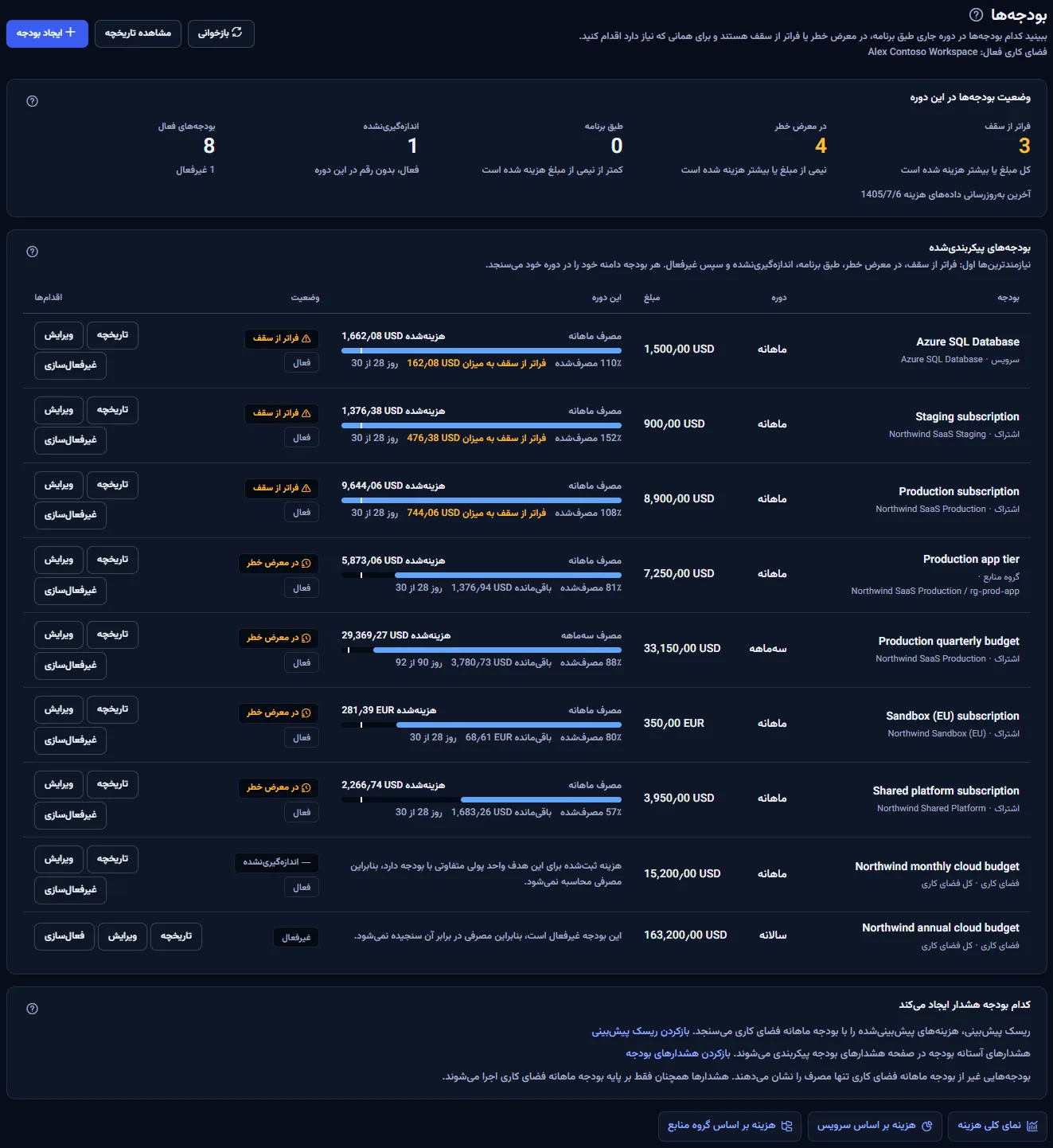
Task: Click the بودجه column header
Action: coord(1008,298)
